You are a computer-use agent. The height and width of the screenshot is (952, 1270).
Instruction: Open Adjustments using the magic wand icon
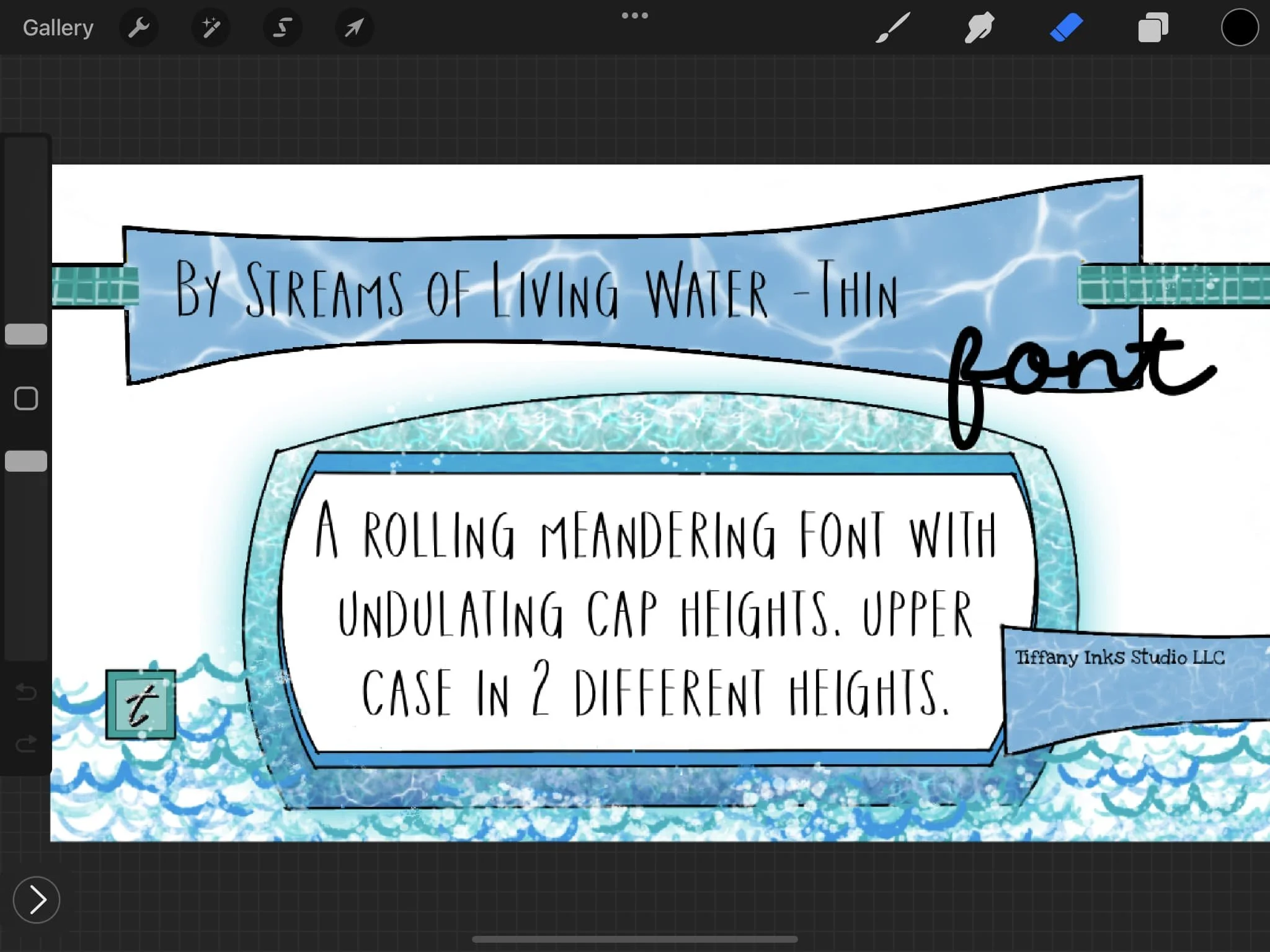pyautogui.click(x=211, y=27)
